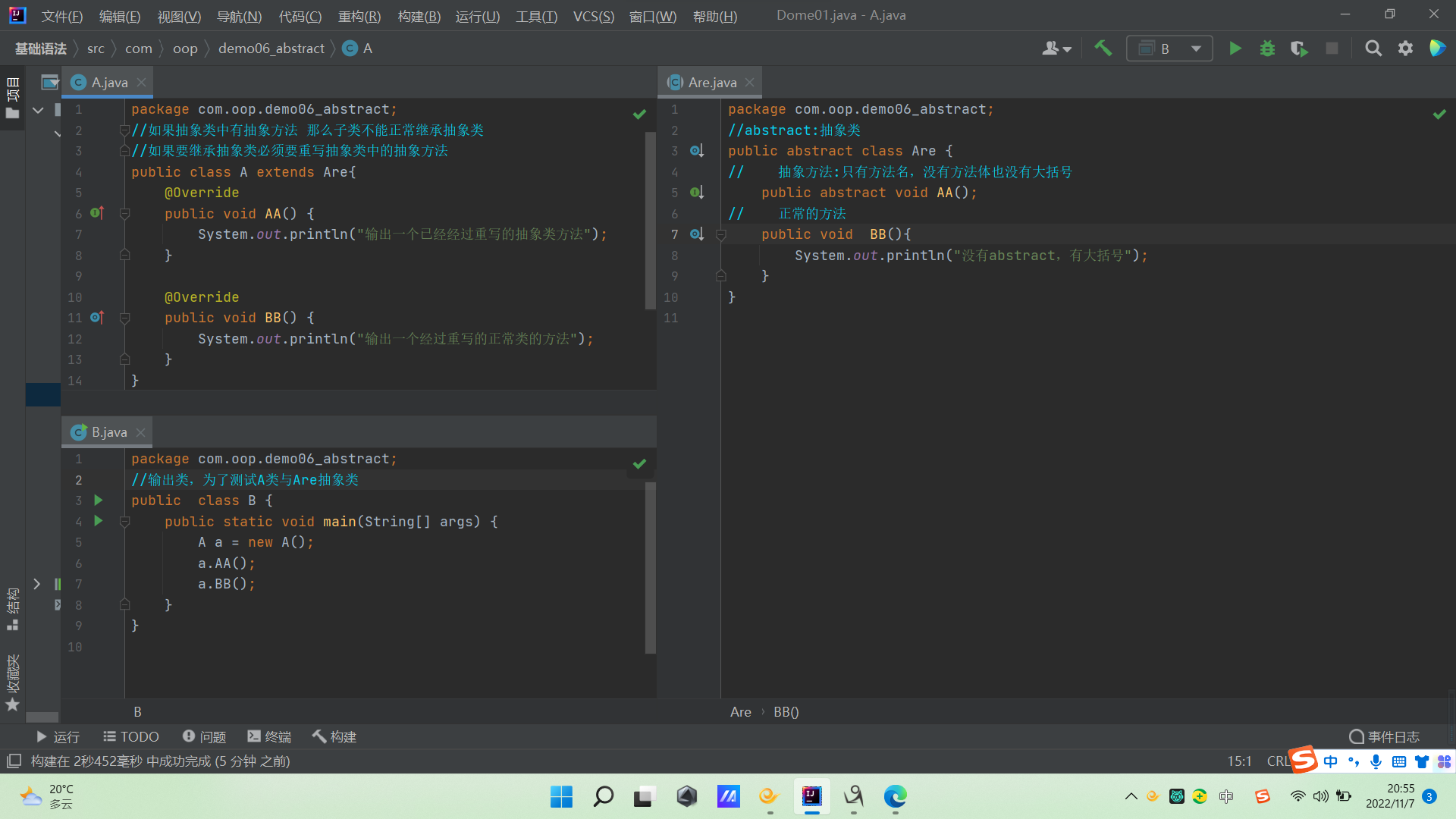Click override gutter icon beside AA() in A.java
Viewport: 1456px width, 819px height.
click(x=97, y=213)
